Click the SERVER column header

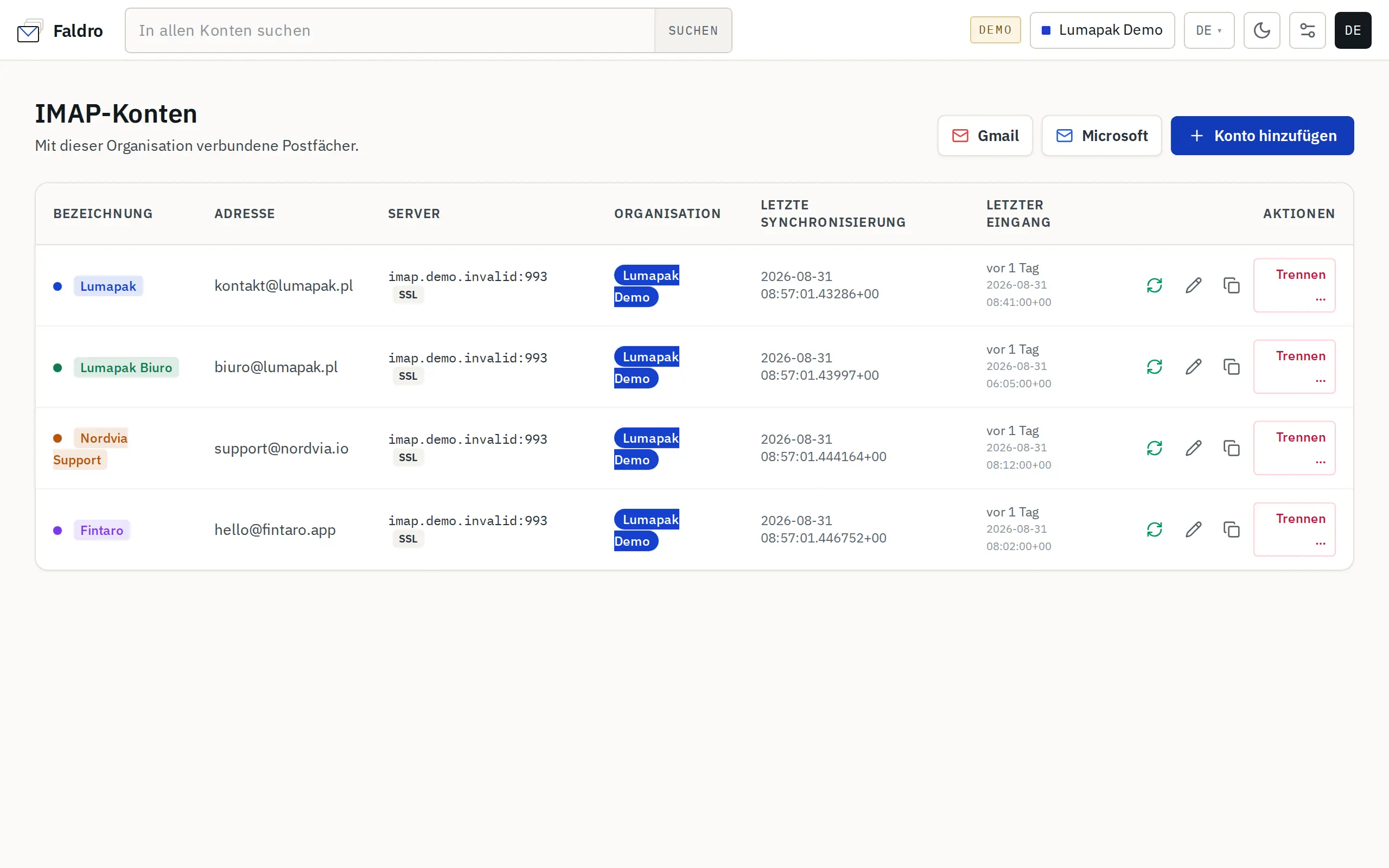coord(414,214)
